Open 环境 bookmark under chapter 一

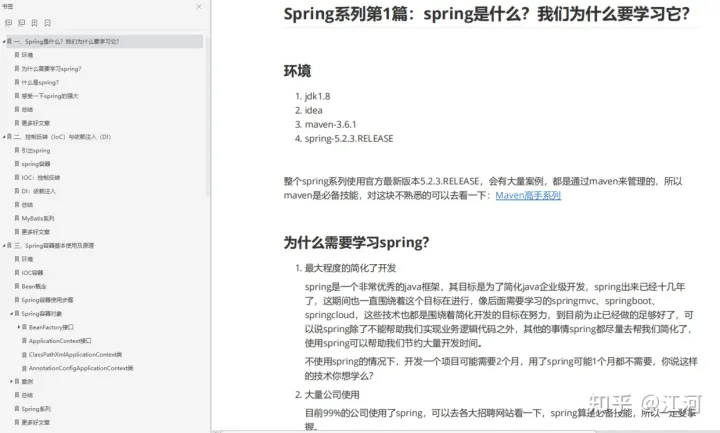(x=27, y=55)
